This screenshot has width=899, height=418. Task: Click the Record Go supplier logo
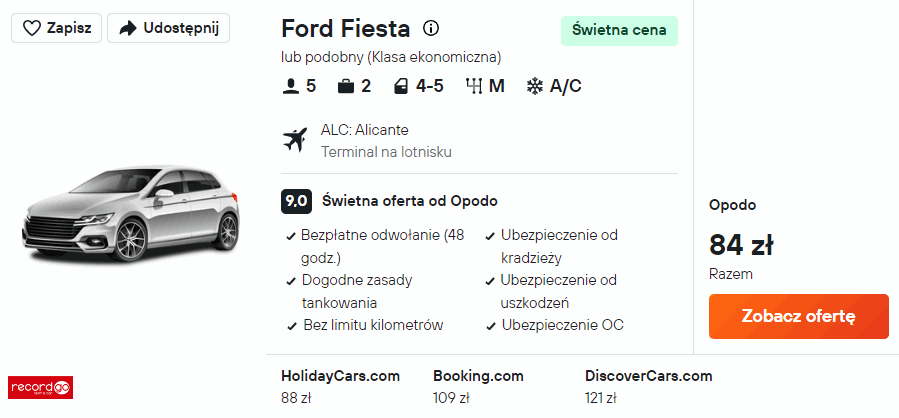[40, 386]
